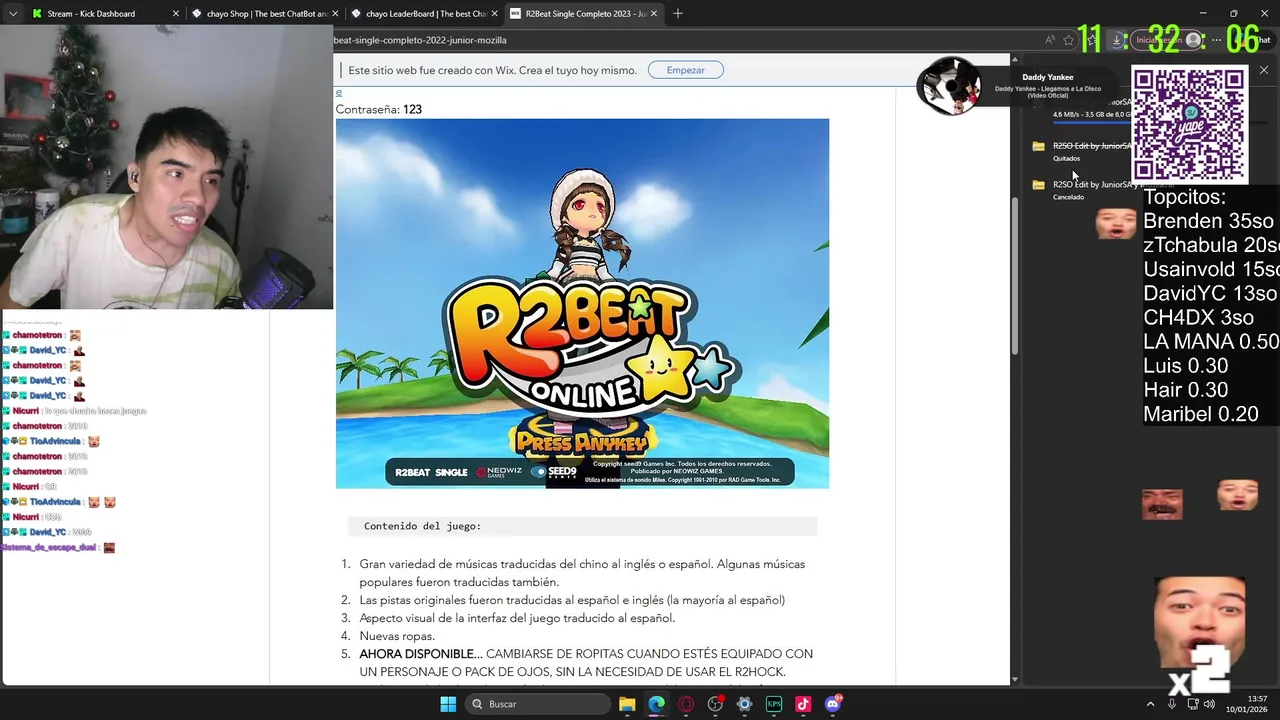1280x720 pixels.
Task: Click the Empezar Wix button
Action: 685,70
